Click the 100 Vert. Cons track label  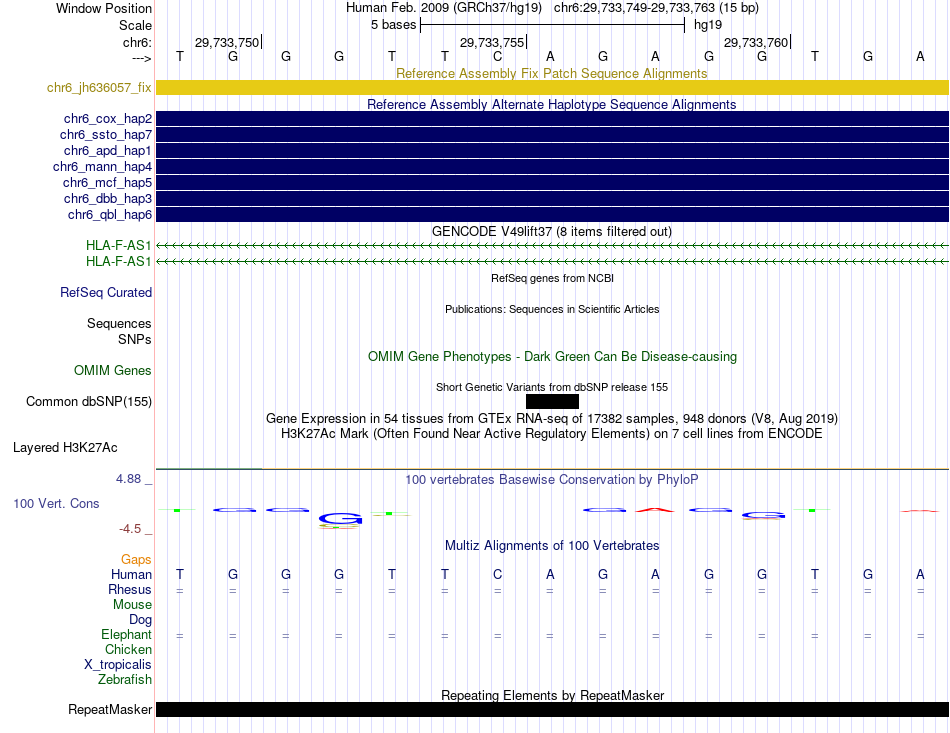coord(56,503)
